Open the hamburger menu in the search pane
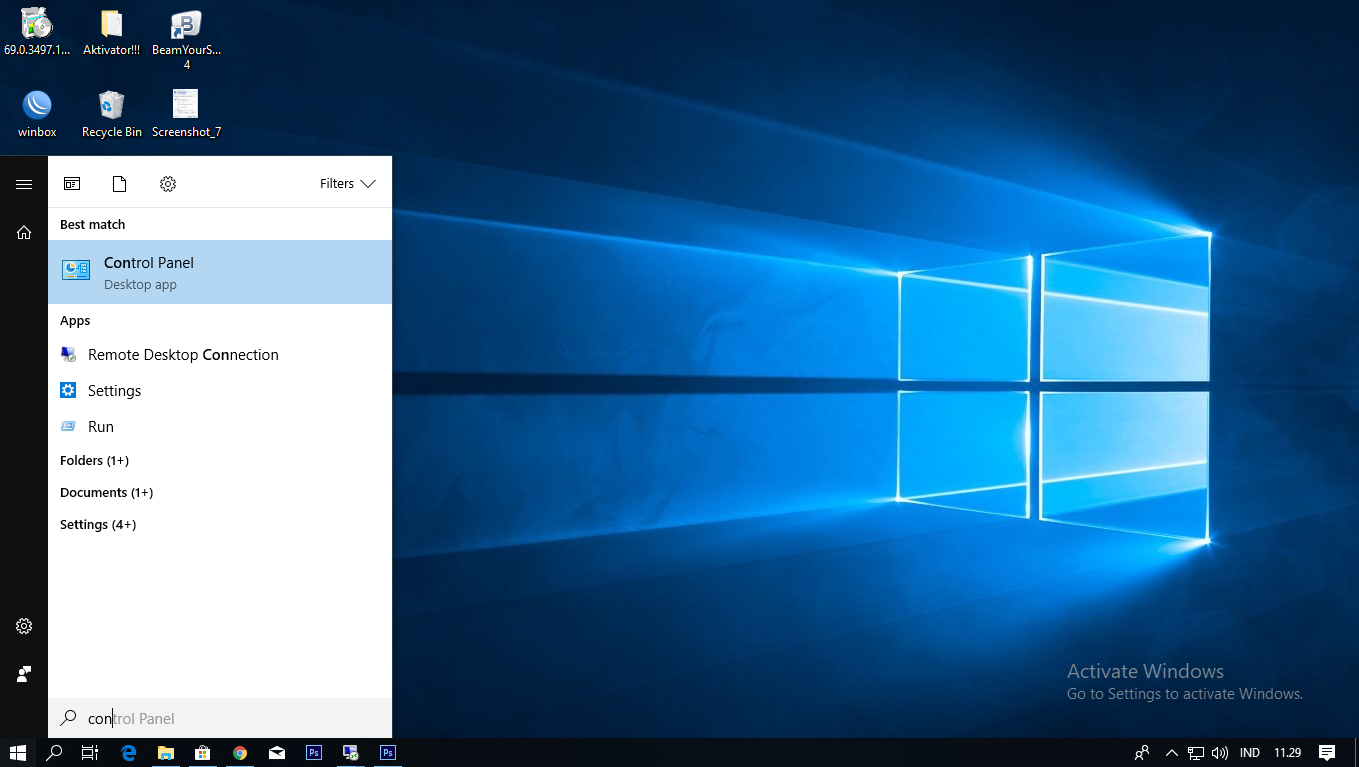 [x=24, y=183]
